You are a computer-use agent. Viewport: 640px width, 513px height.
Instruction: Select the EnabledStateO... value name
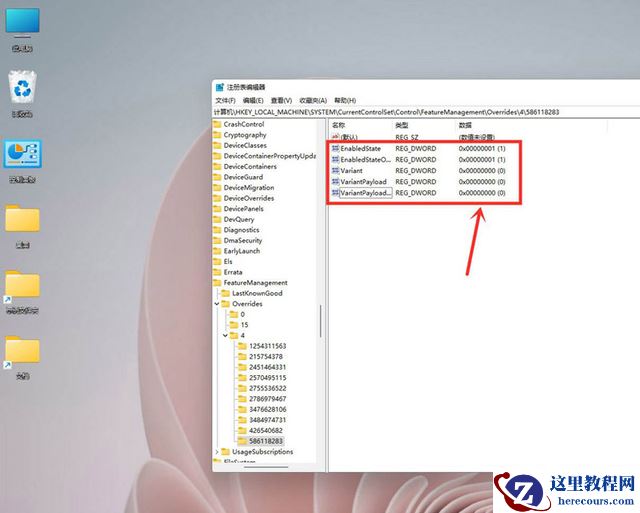[366, 160]
